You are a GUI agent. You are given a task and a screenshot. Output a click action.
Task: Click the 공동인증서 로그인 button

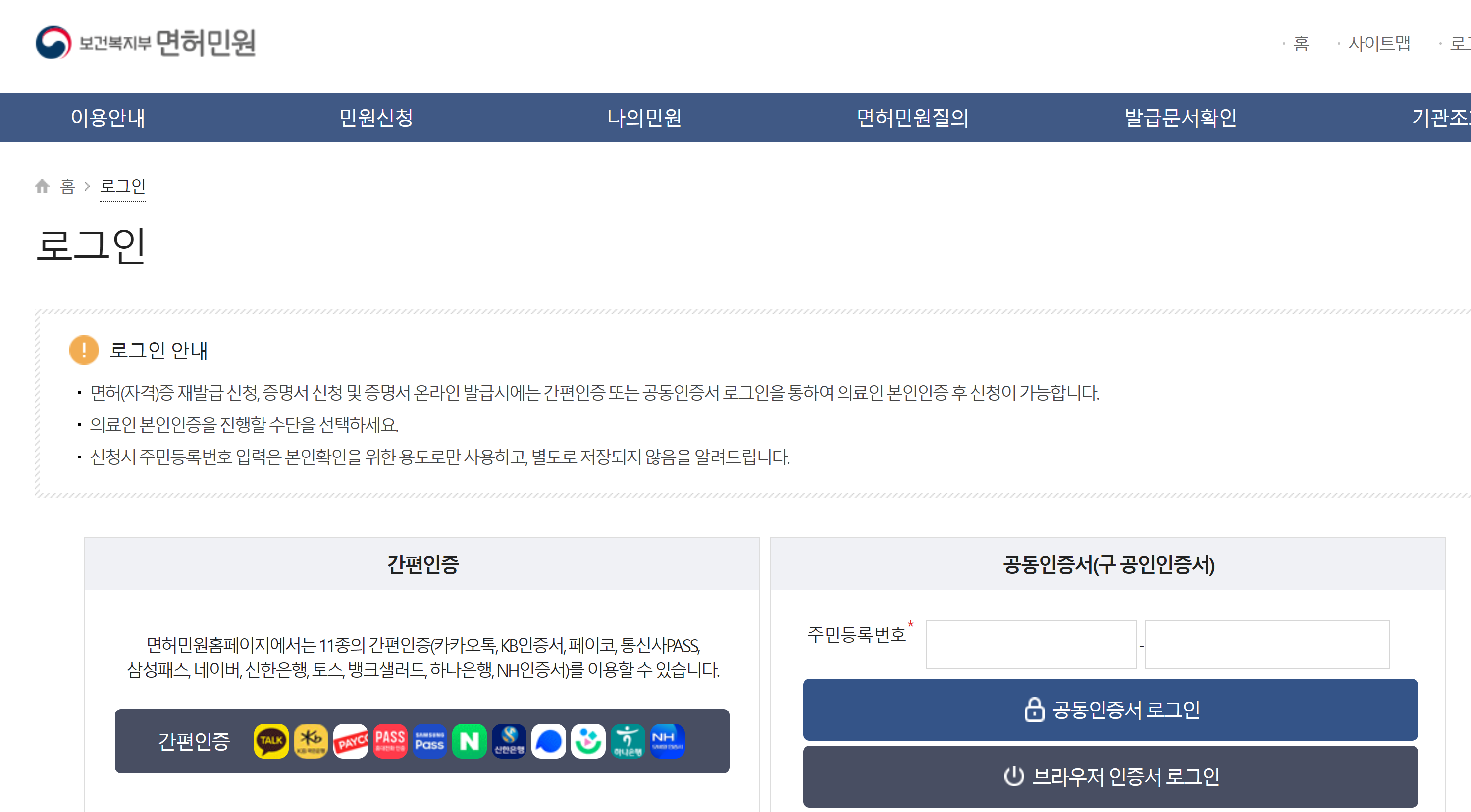coord(1110,709)
